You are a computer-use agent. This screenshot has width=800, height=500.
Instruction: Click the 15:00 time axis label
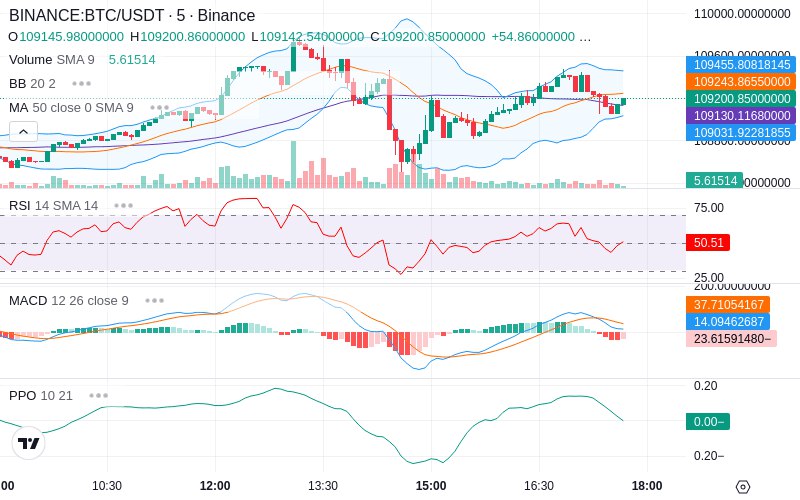click(431, 486)
